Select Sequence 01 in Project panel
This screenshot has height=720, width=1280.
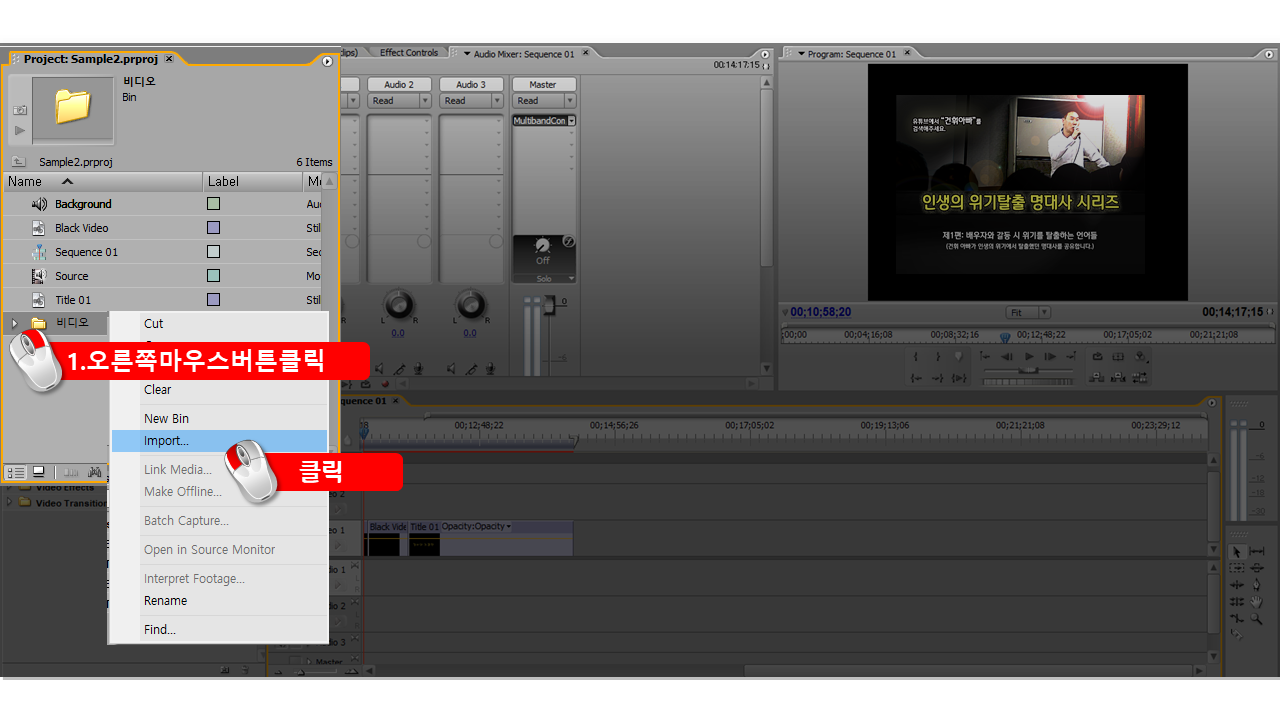86,252
